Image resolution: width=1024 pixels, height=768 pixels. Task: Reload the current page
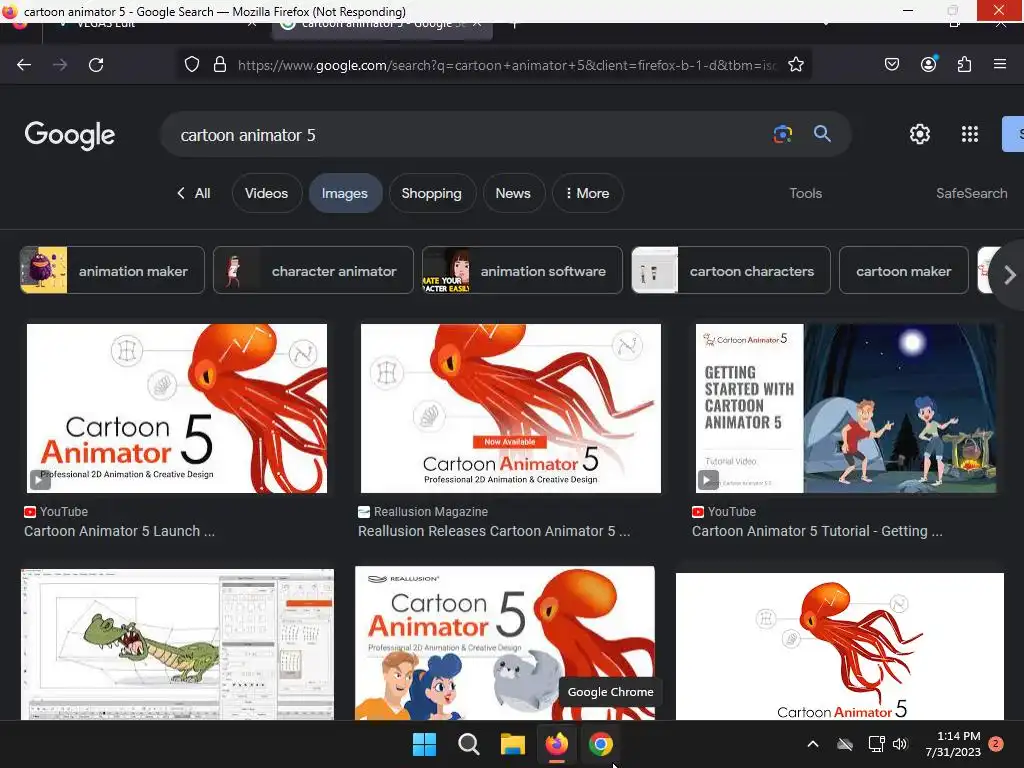tap(96, 65)
